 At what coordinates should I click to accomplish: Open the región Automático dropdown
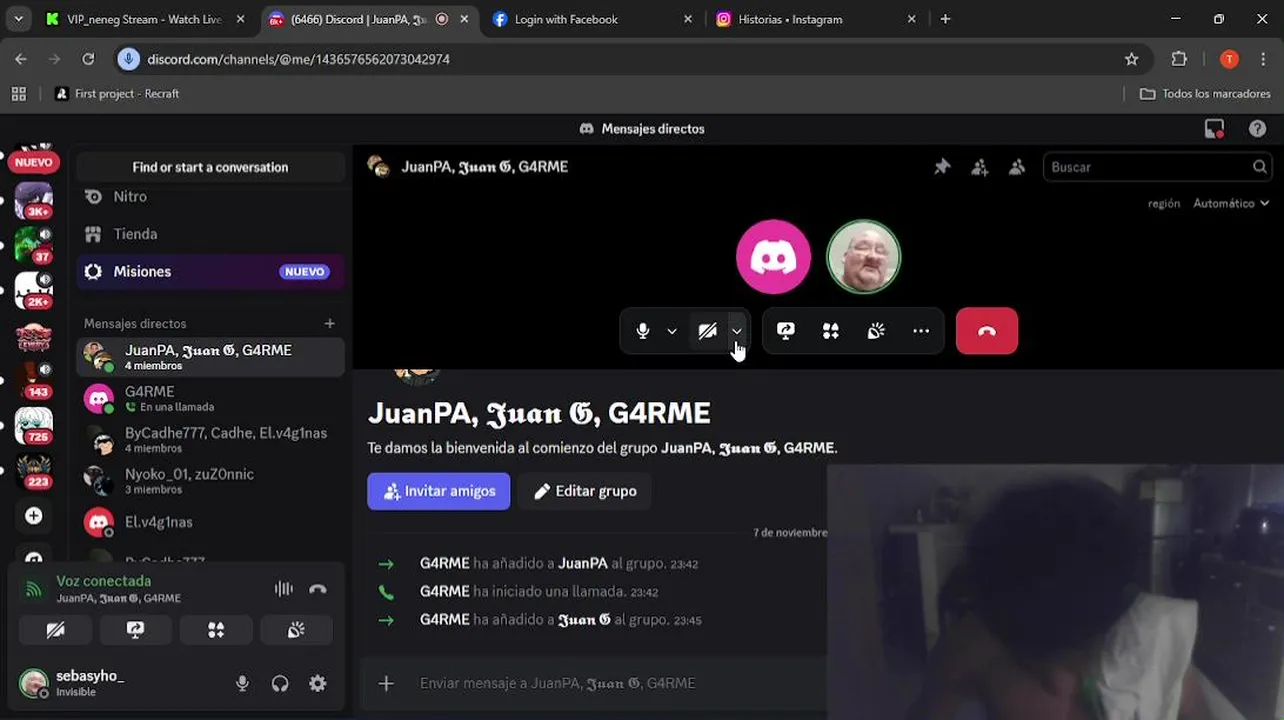pyautogui.click(x=1231, y=203)
